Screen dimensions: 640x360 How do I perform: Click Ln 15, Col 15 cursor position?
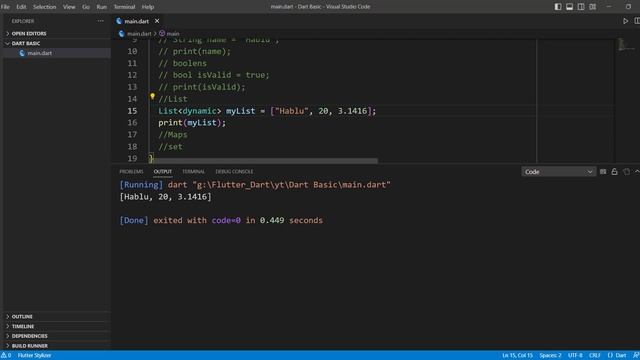tap(518, 356)
